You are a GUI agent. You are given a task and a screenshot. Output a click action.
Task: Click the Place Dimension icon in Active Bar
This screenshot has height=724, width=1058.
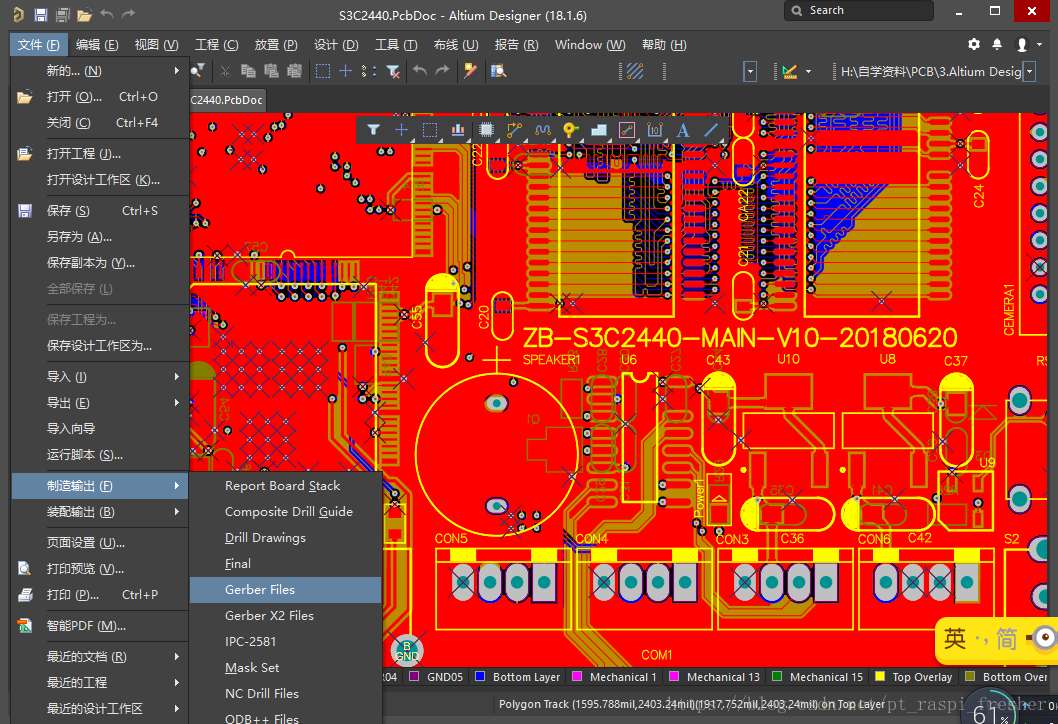(x=655, y=130)
